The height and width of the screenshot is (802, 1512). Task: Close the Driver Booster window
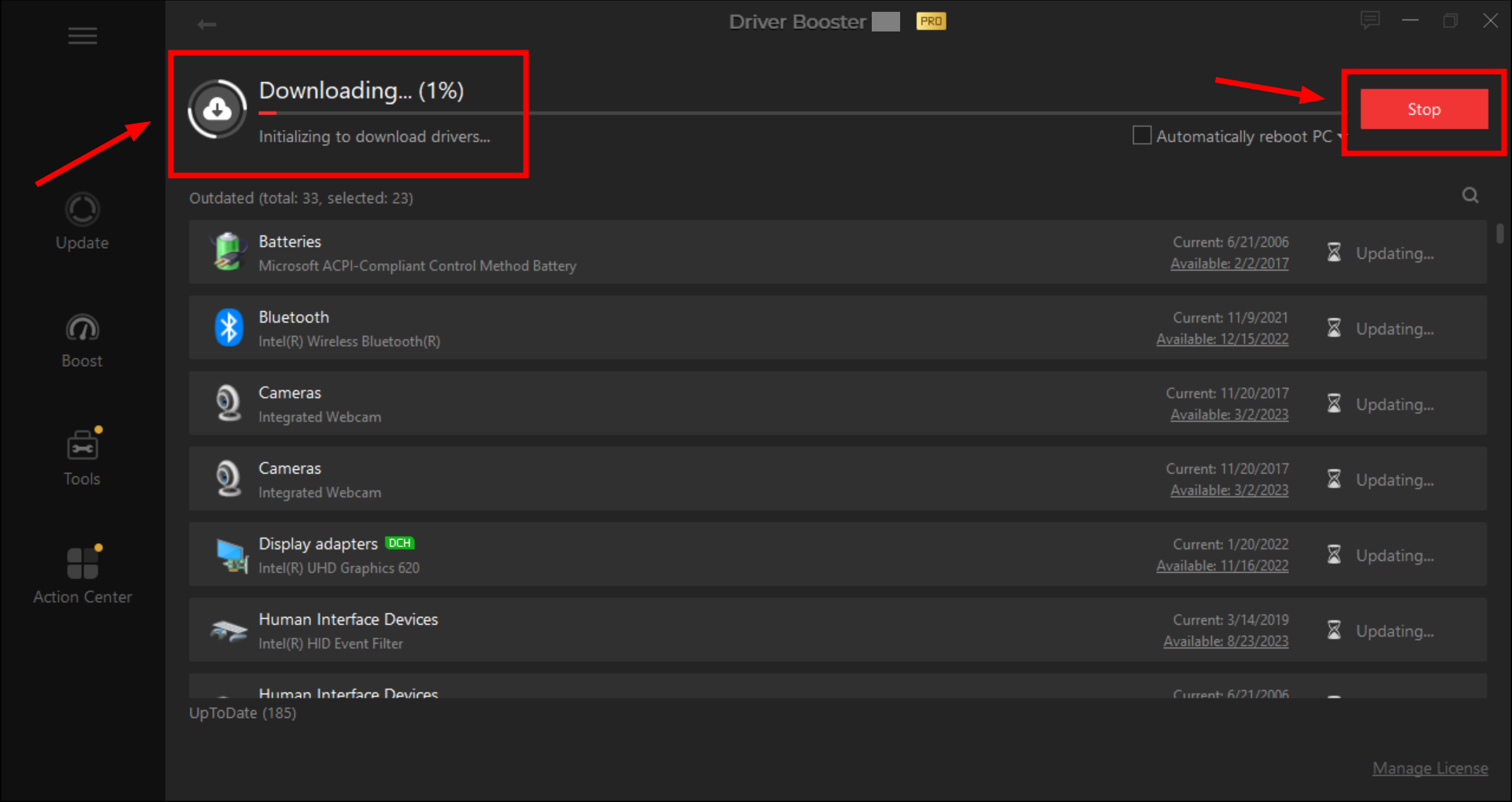point(1490,20)
